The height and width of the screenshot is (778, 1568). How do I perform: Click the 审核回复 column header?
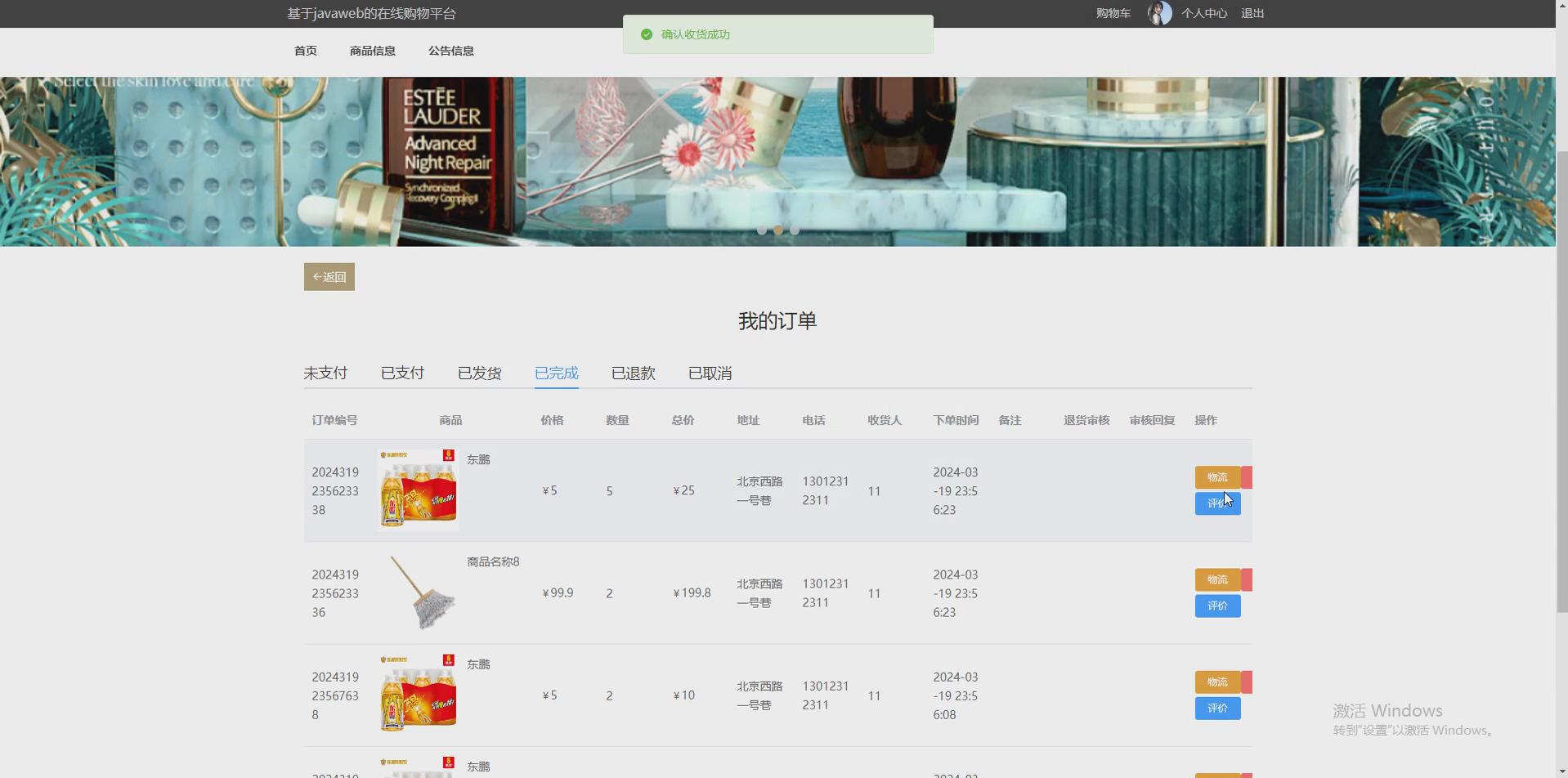[x=1152, y=420]
